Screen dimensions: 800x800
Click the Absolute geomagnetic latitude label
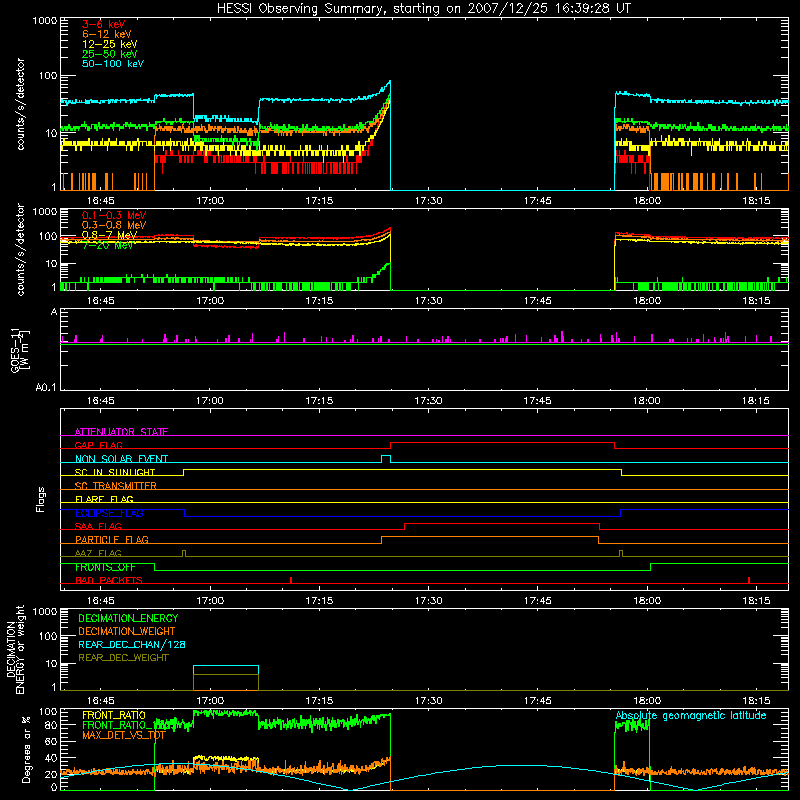691,716
